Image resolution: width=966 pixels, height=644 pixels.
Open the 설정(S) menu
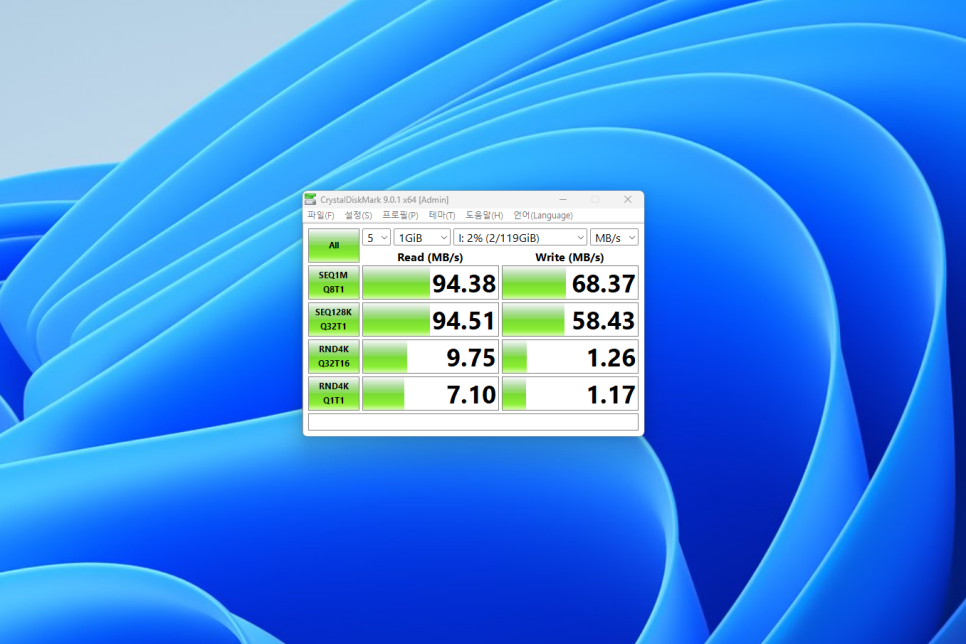(358, 215)
